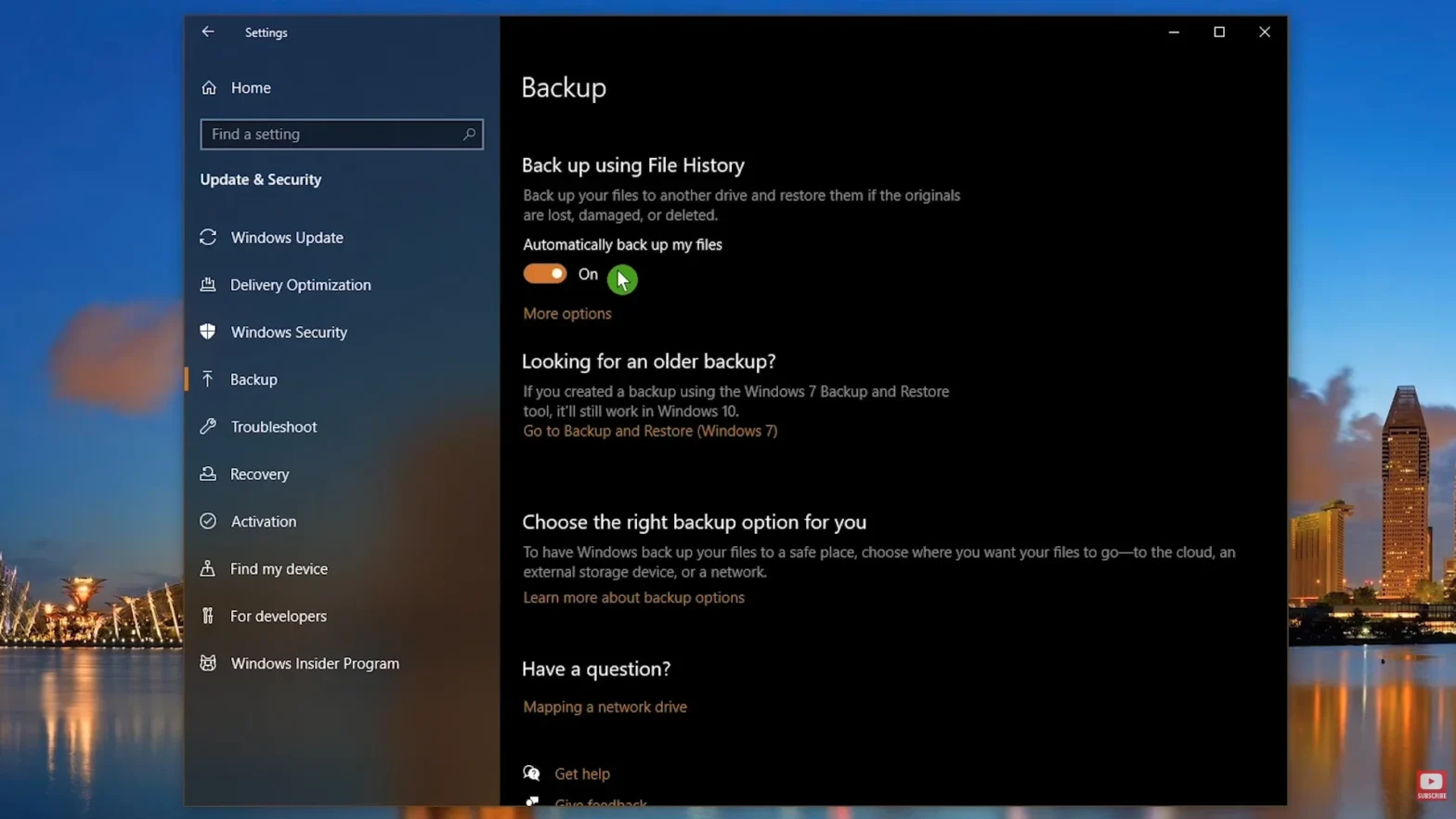The height and width of the screenshot is (819, 1456).
Task: Click the Activation checkmark circle icon
Action: (x=208, y=521)
